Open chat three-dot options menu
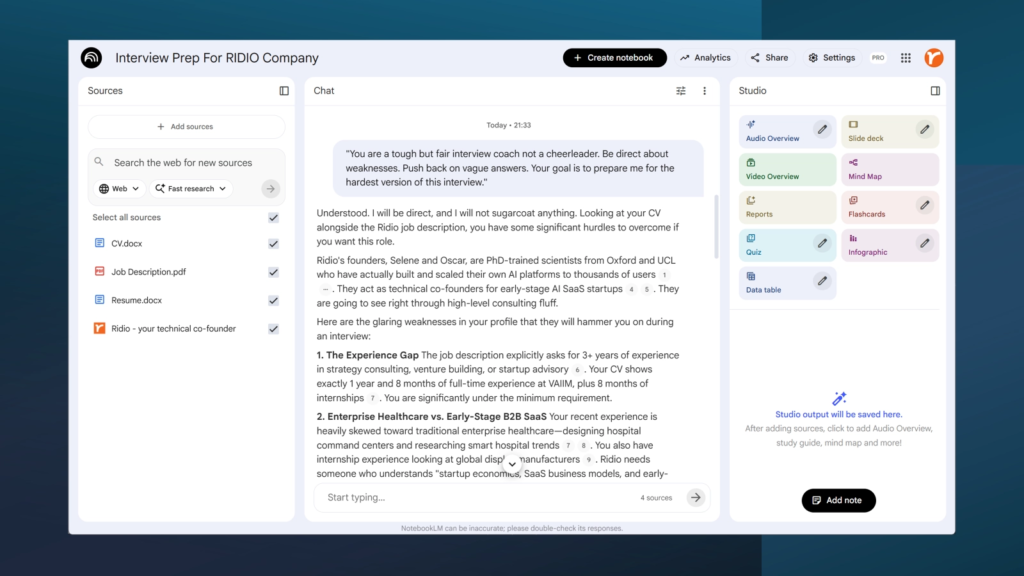1024x576 pixels. tap(704, 91)
